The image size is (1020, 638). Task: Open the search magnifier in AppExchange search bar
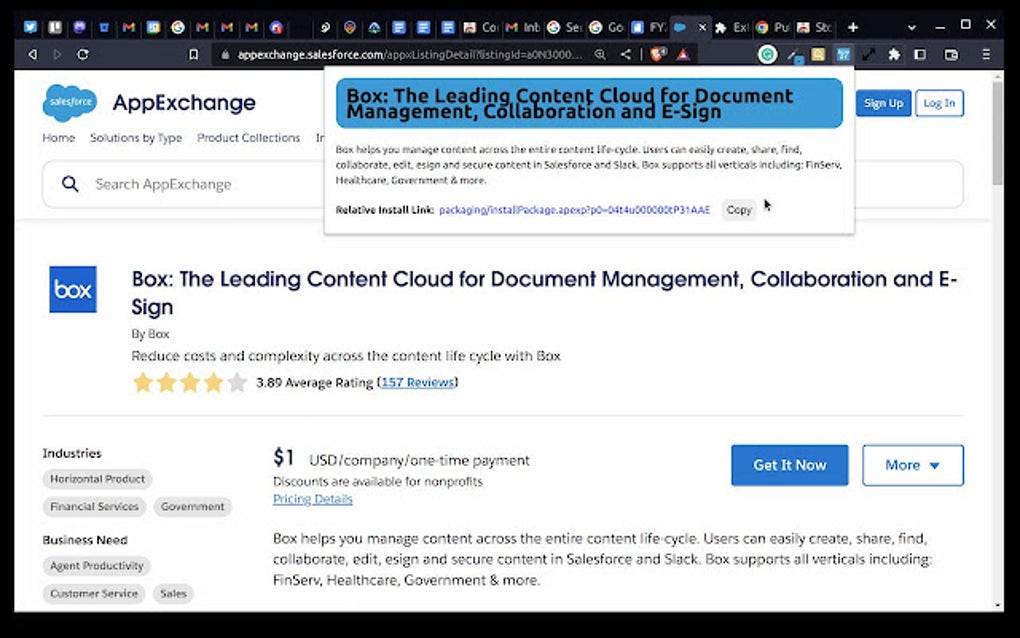[69, 184]
